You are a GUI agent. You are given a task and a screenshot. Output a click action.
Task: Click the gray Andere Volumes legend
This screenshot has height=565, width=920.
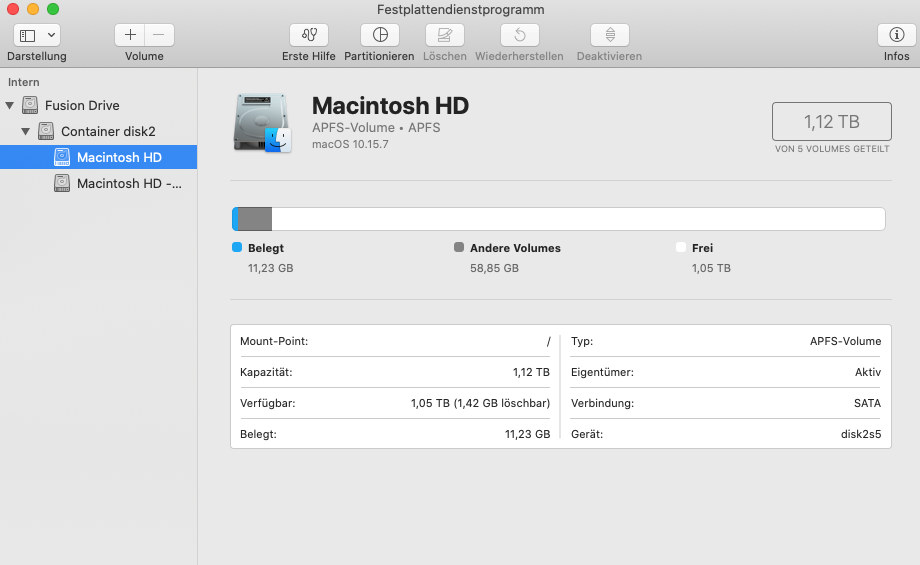[459, 248]
